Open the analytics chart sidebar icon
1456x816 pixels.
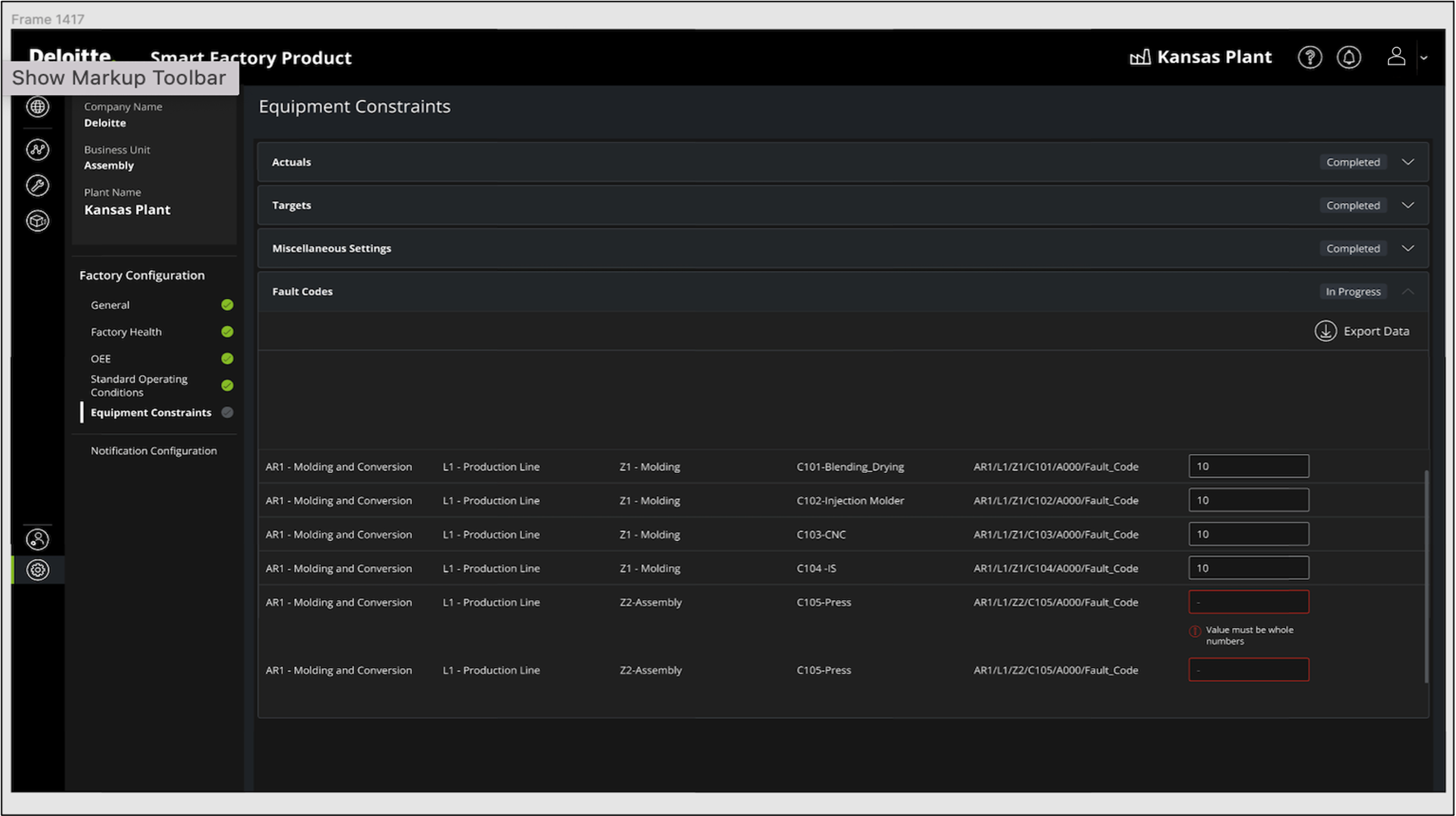point(38,150)
